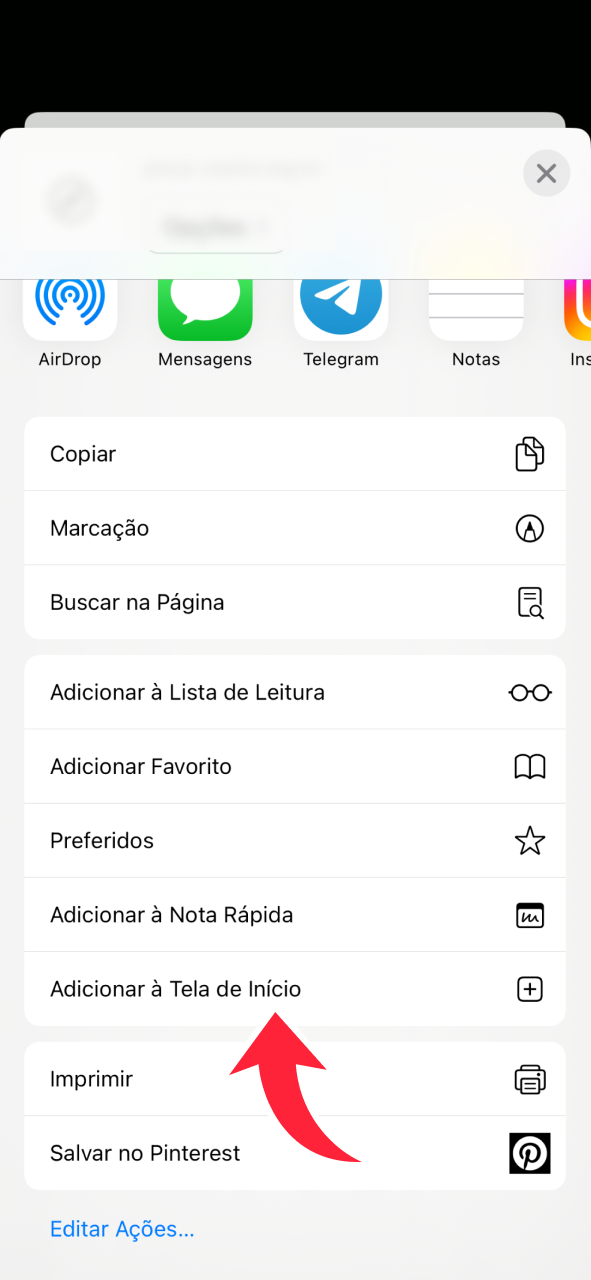Open Editar Ações settings

[122, 1228]
